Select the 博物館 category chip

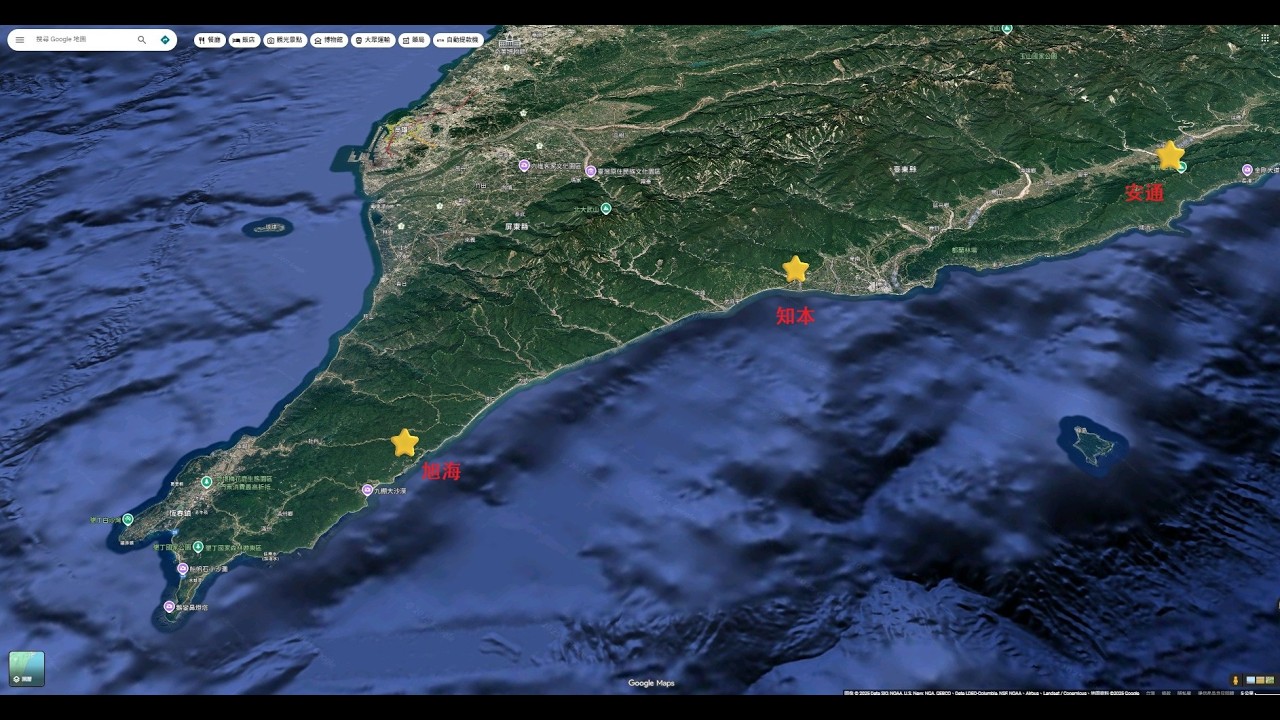pyautogui.click(x=328, y=40)
